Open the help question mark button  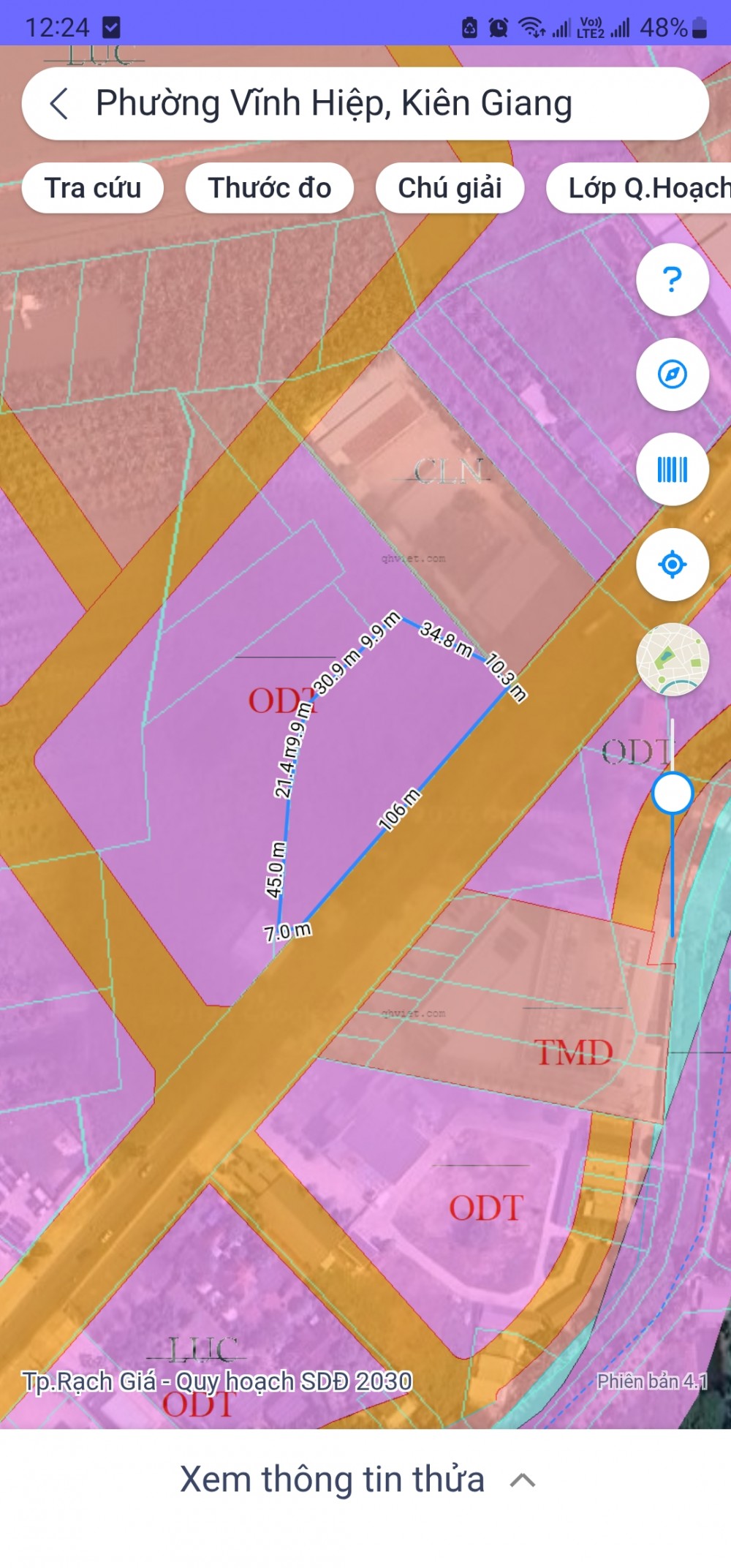[x=672, y=279]
